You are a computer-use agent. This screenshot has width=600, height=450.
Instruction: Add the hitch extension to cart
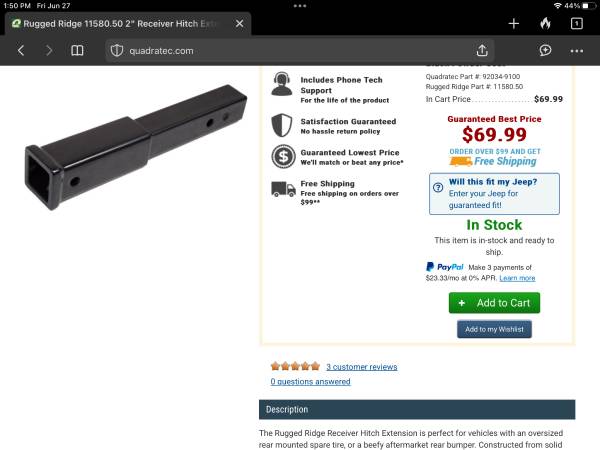(494, 303)
